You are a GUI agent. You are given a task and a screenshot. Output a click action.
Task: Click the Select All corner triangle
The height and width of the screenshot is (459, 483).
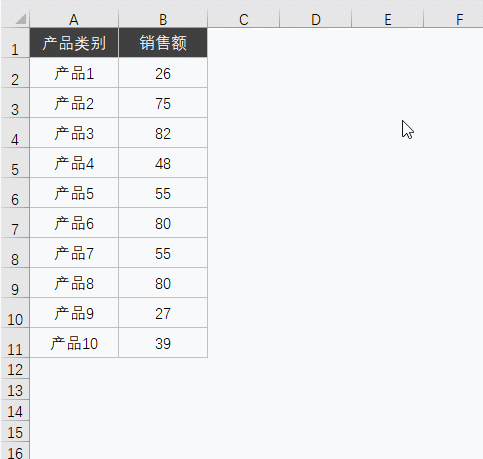21,19
